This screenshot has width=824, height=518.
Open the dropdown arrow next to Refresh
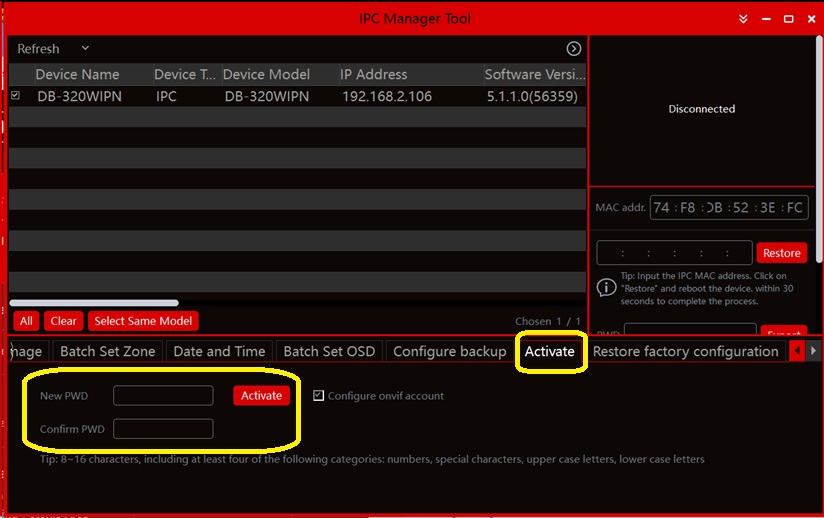pos(85,48)
